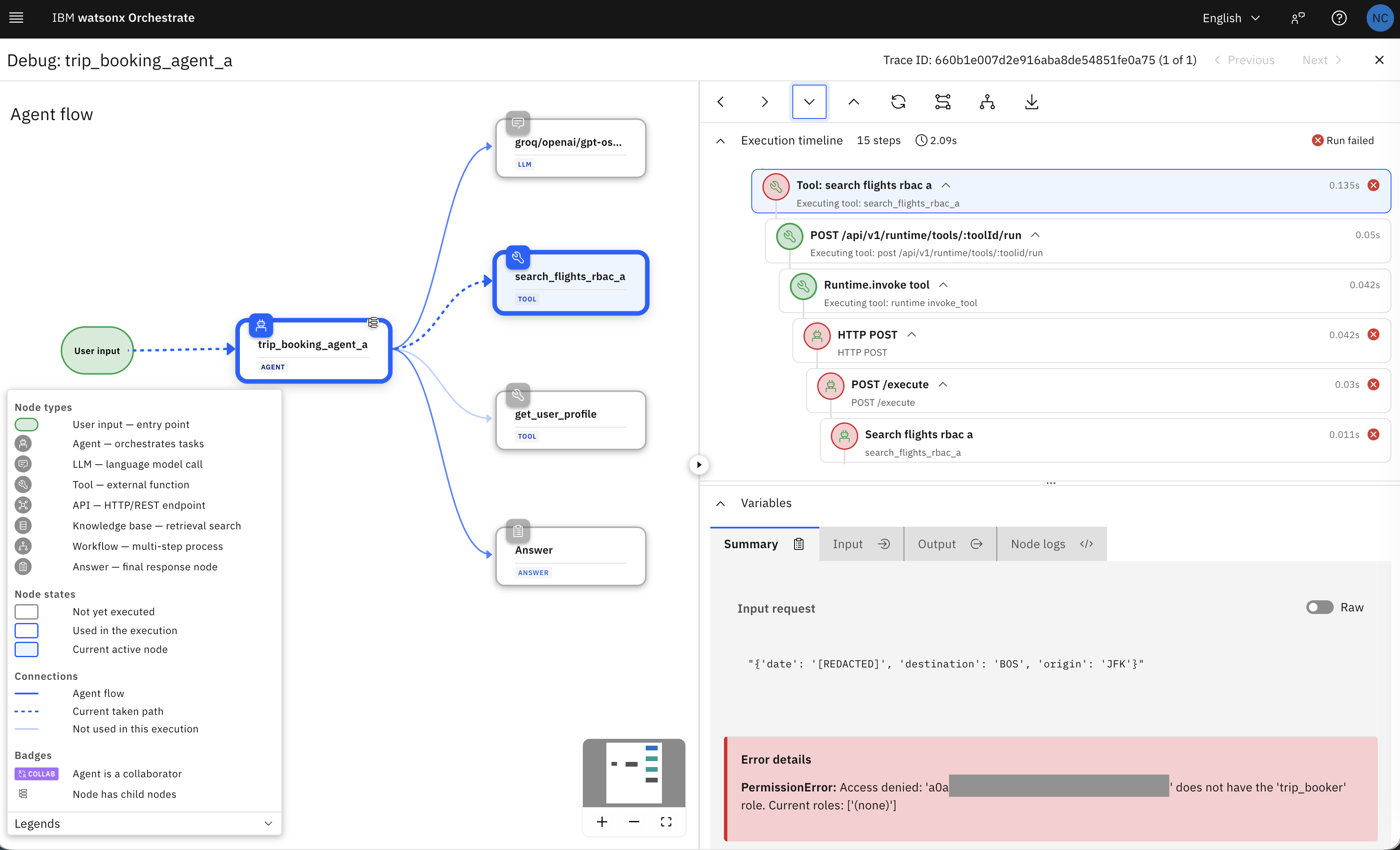Zoom in the agent flow canvas
1400x850 pixels.
[602, 822]
